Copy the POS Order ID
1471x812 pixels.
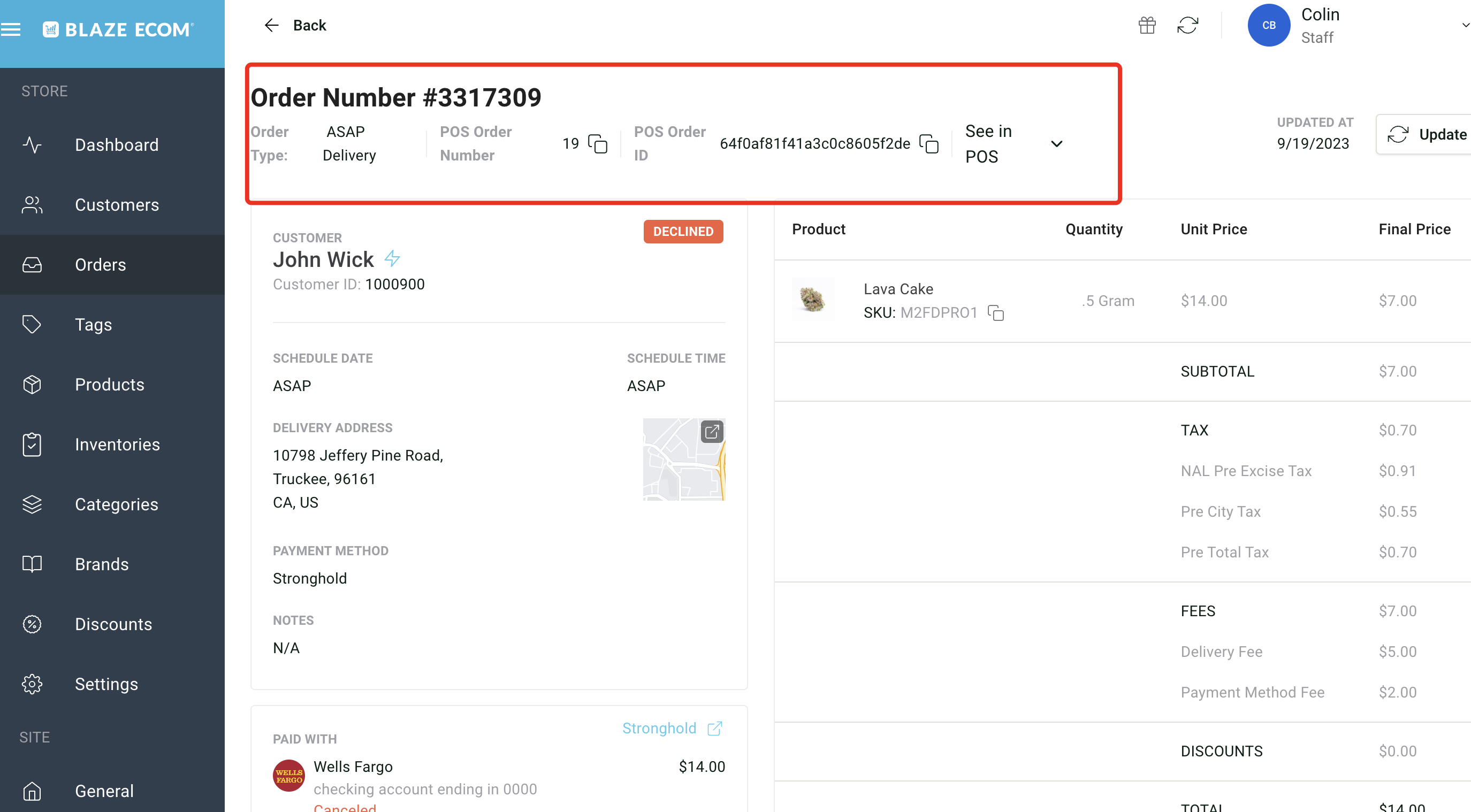929,144
